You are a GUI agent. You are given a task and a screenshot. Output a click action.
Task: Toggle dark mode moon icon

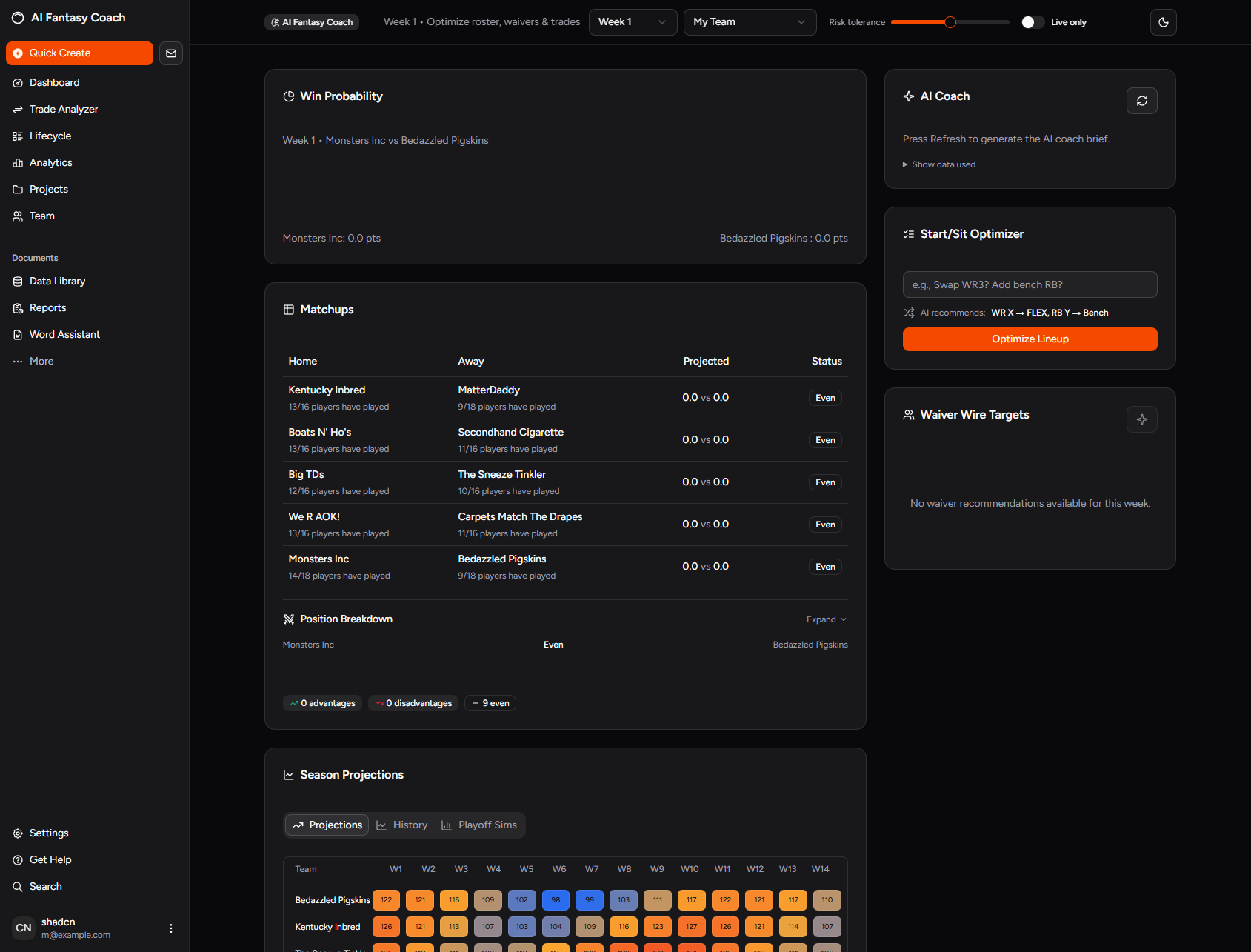tap(1163, 22)
